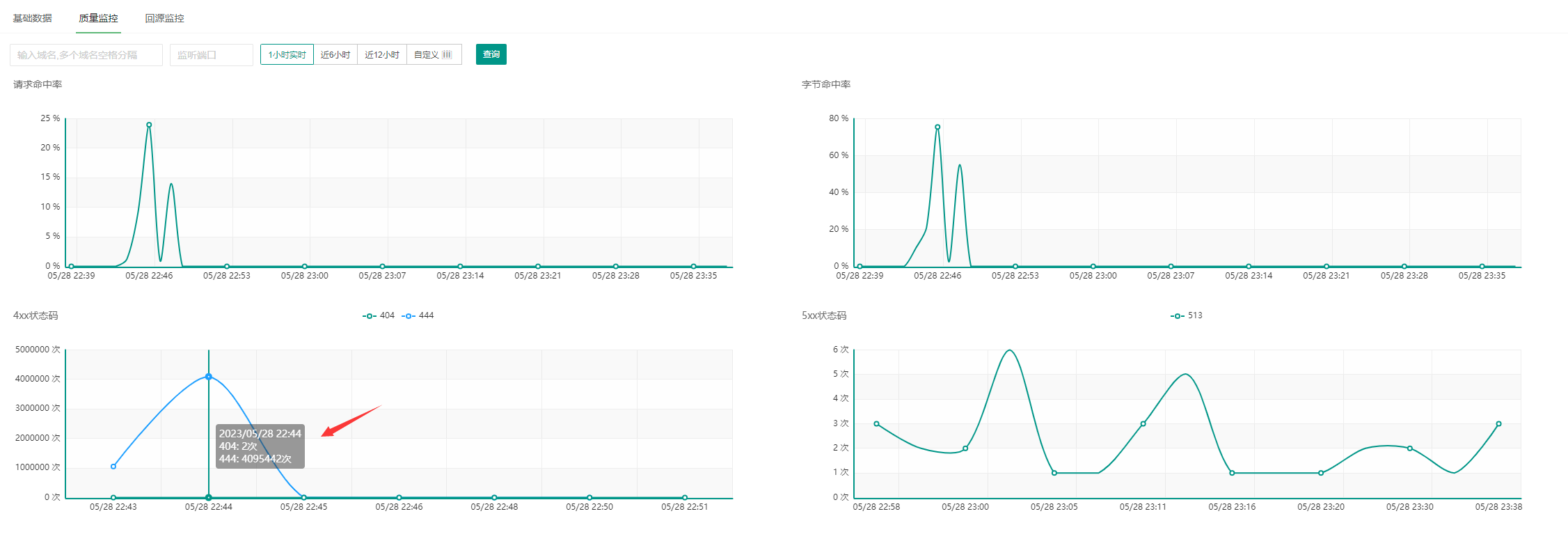
Task: Open the calendar icon in 自定义
Action: [447, 55]
